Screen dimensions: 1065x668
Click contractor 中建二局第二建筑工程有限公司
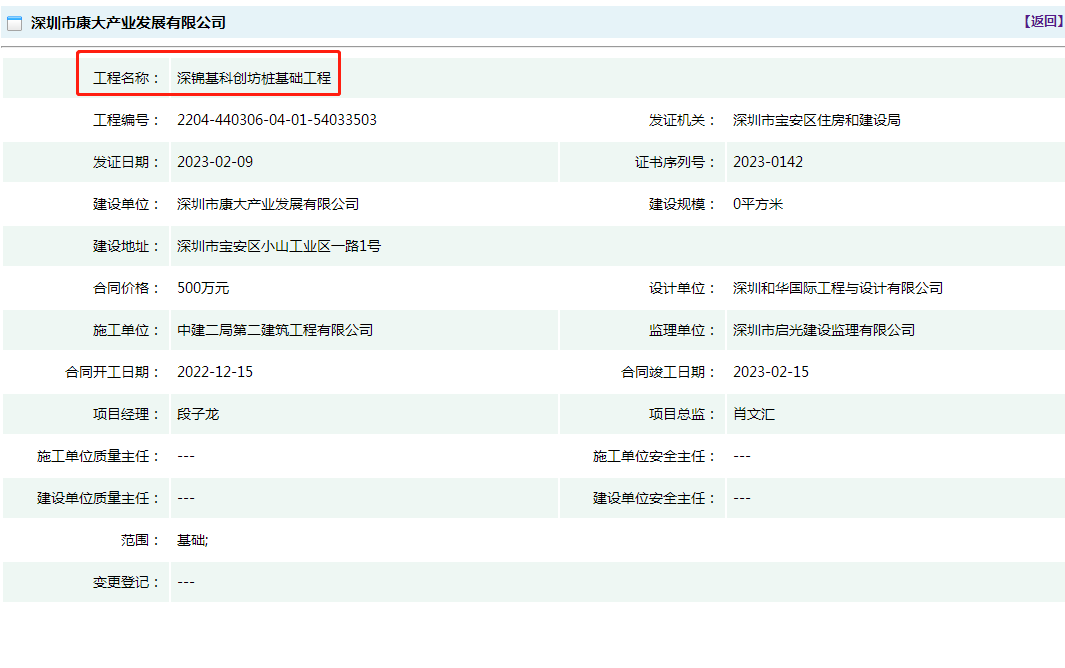(x=275, y=330)
